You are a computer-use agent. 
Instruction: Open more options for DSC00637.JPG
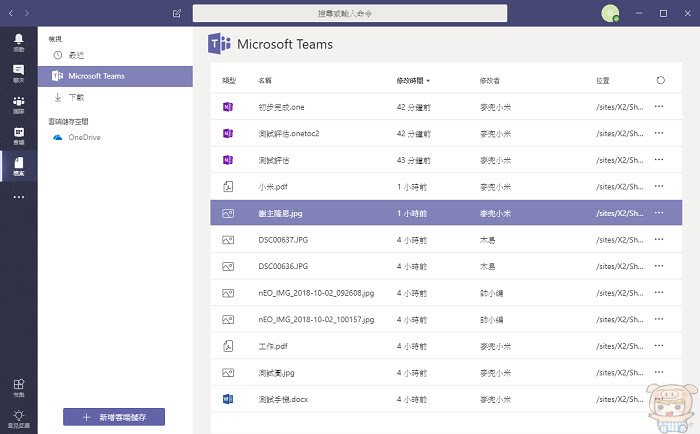pos(659,239)
